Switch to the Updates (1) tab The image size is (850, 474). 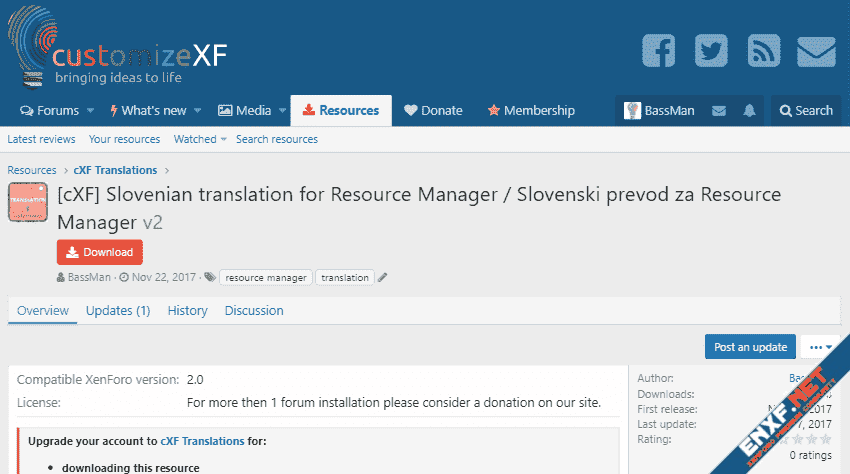[x=118, y=311]
